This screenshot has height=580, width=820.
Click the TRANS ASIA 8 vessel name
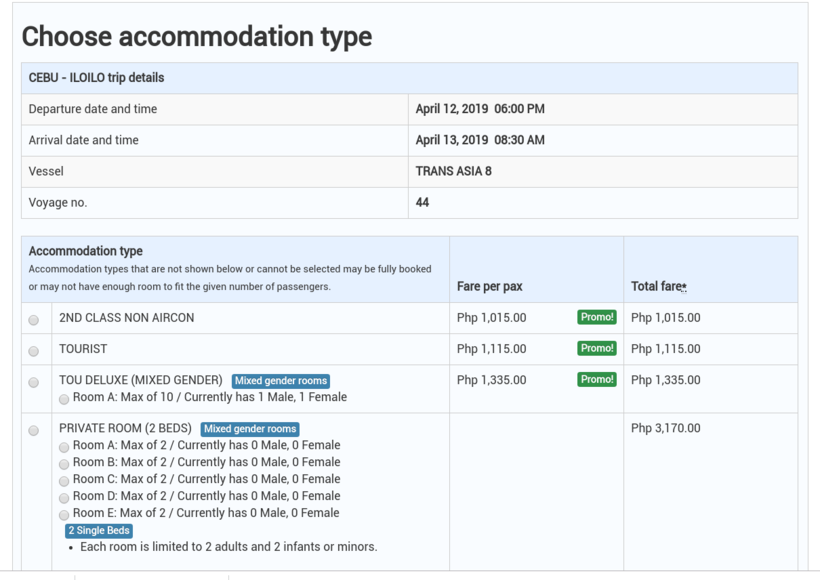(x=453, y=171)
